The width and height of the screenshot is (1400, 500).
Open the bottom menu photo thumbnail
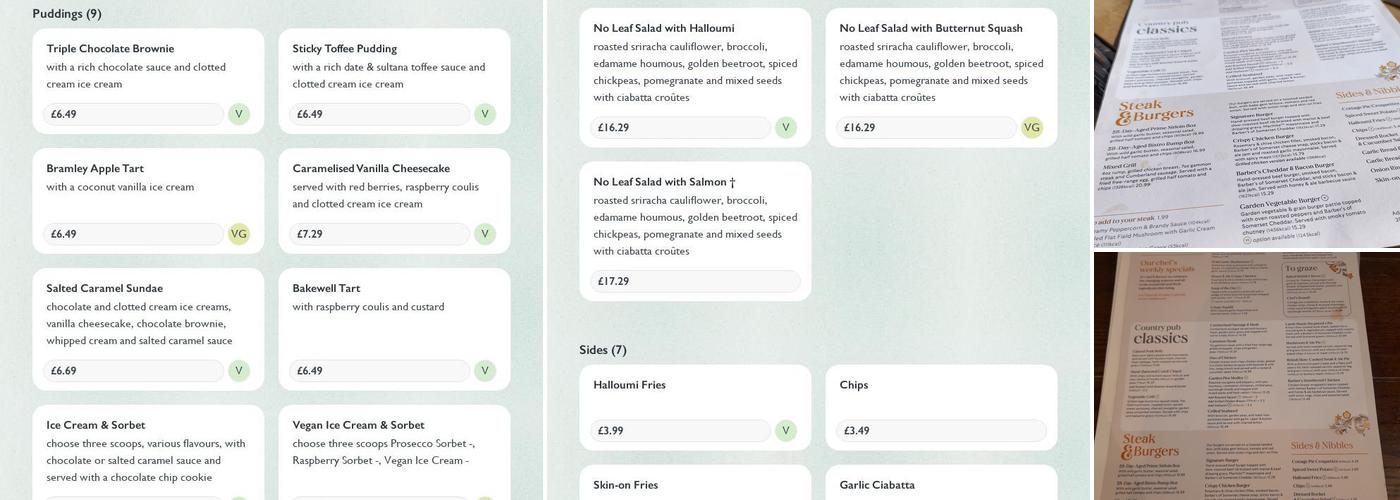pos(1246,376)
